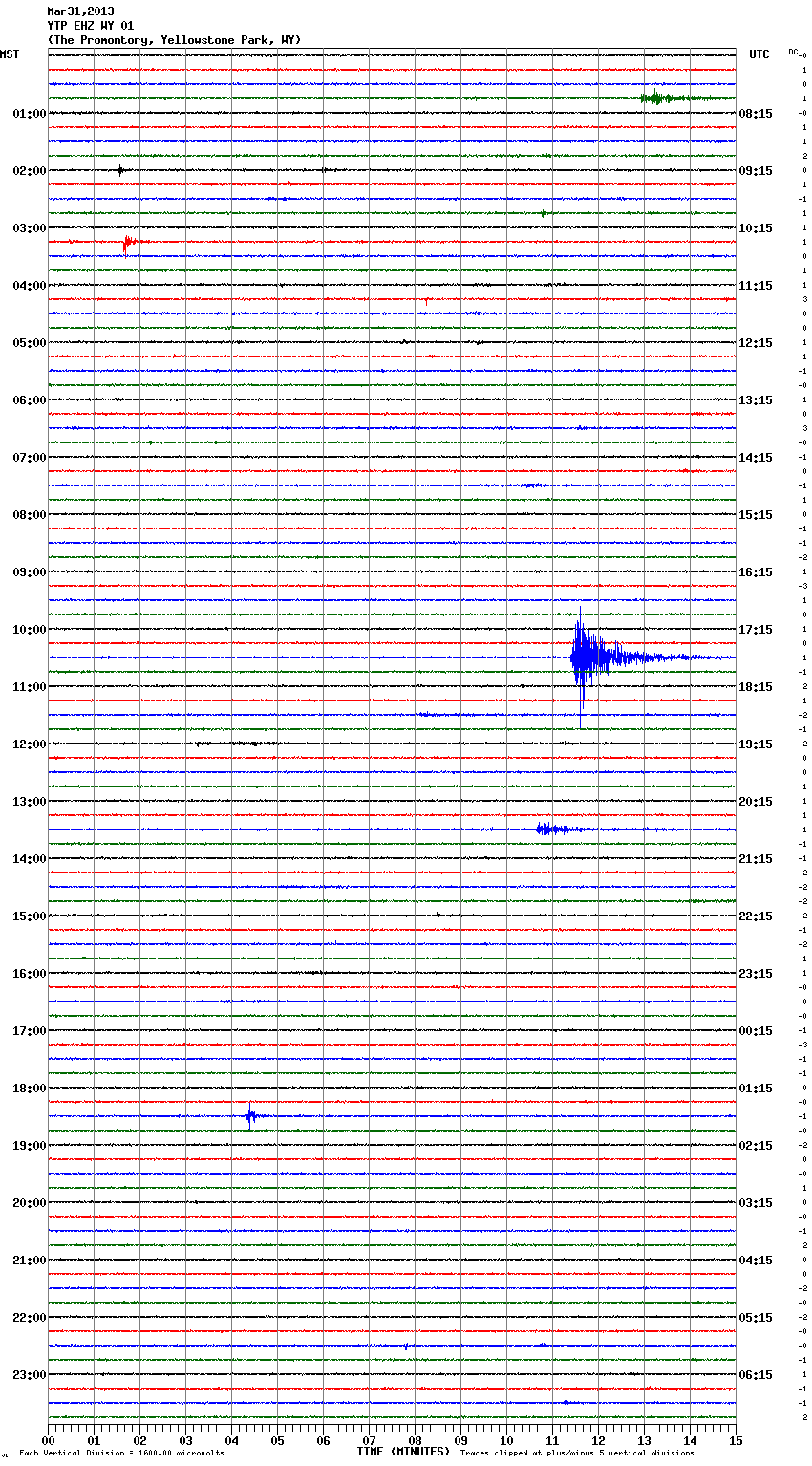Screen dimensions: 812x1466
Task: Click the 20:00 MST time label
Action: (29, 1203)
